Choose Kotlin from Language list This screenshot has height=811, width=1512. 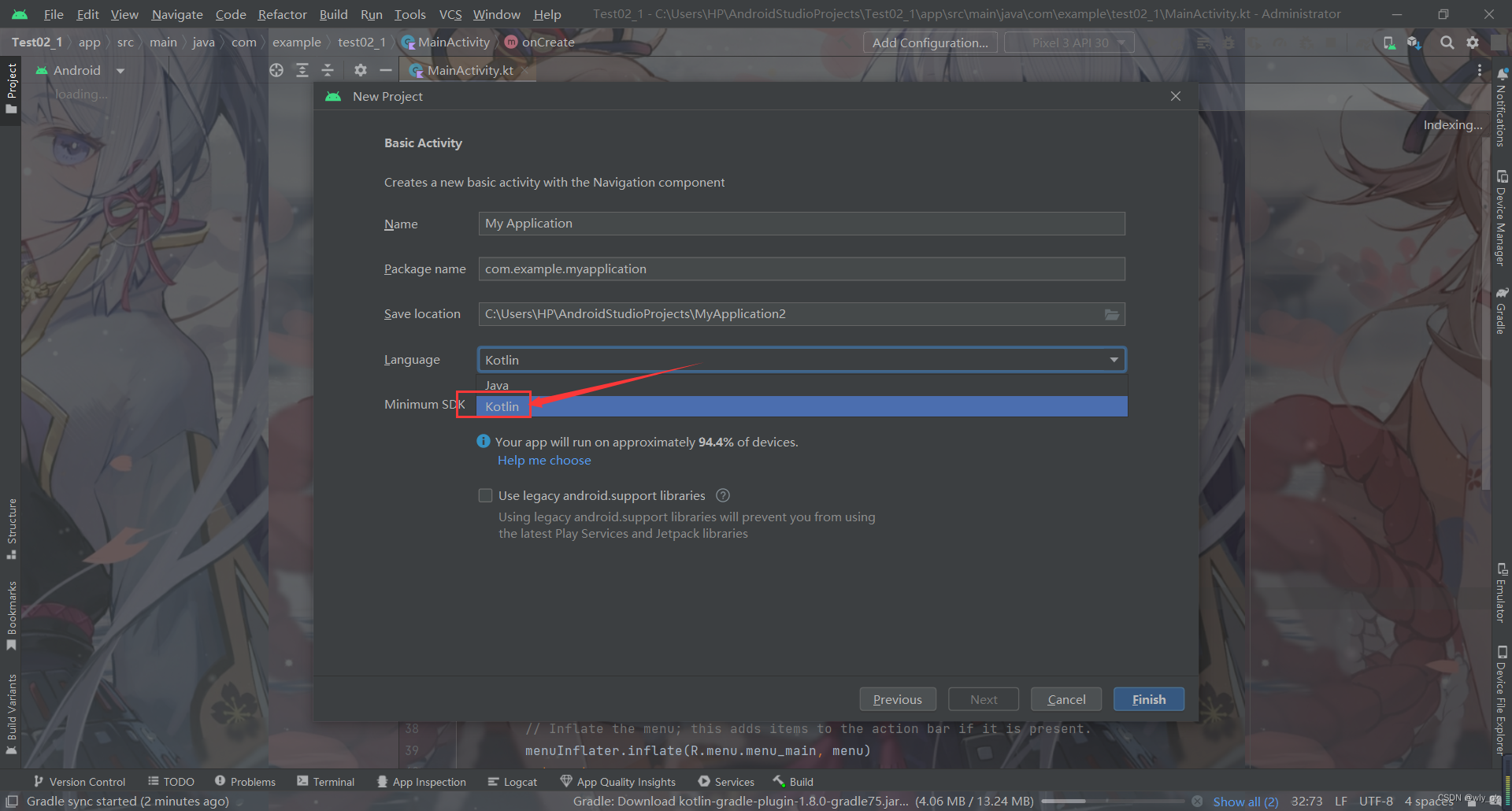pyautogui.click(x=802, y=406)
